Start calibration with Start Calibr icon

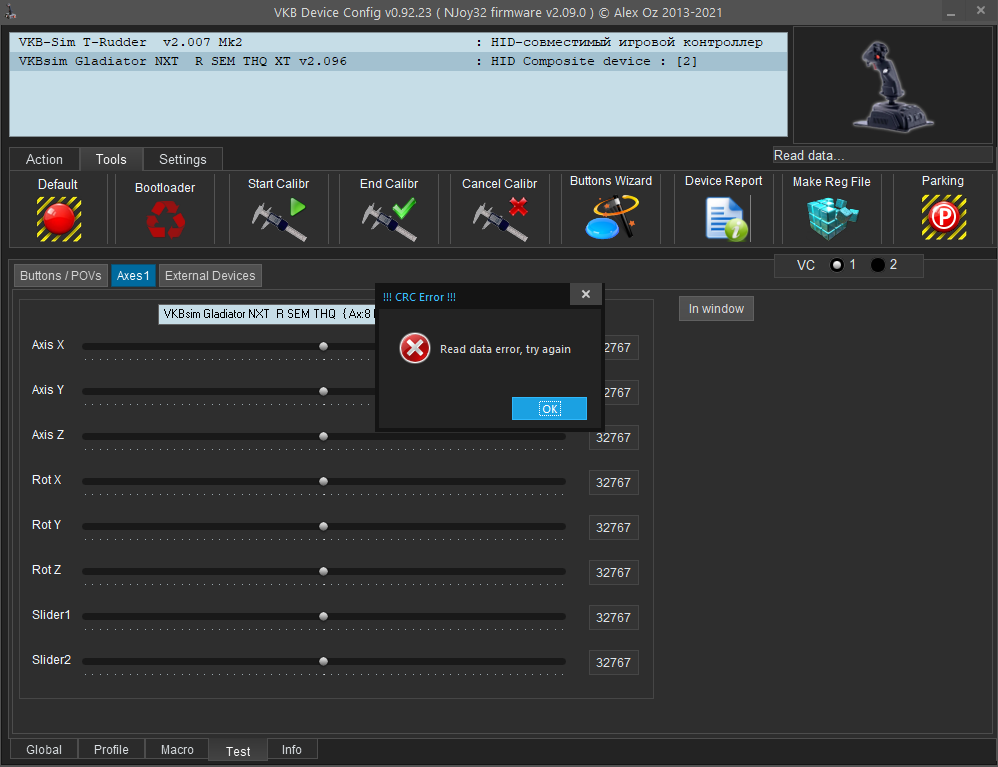click(x=279, y=220)
